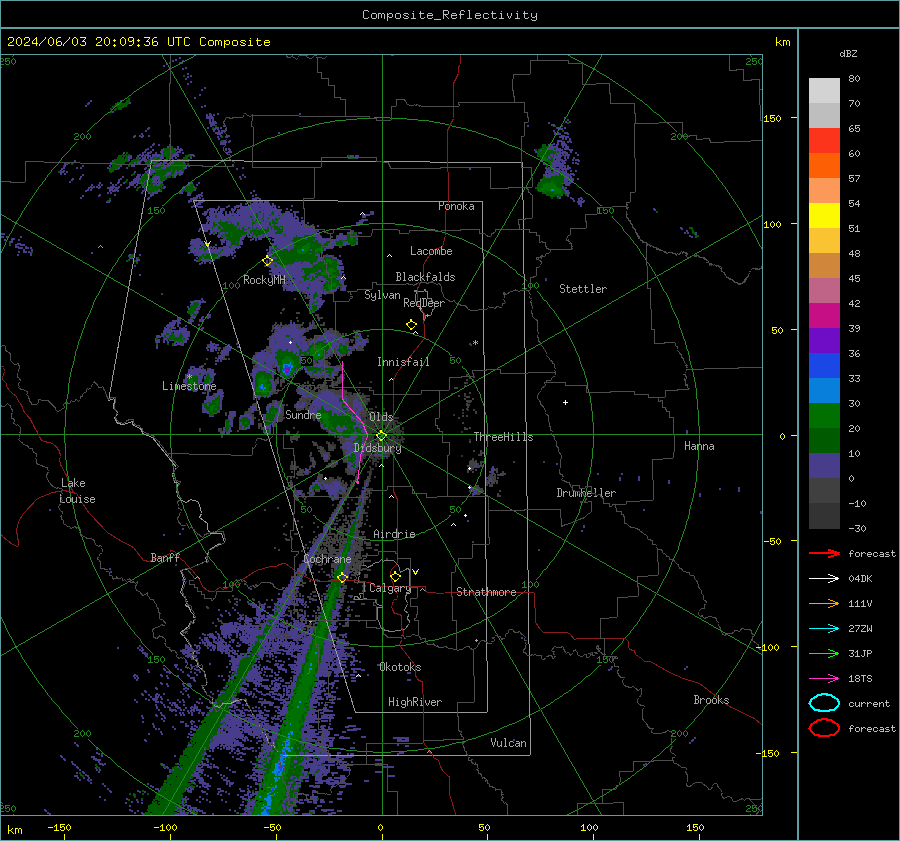Screen dimensions: 900x841
Task: Click the Sundre label
Action: click(303, 414)
